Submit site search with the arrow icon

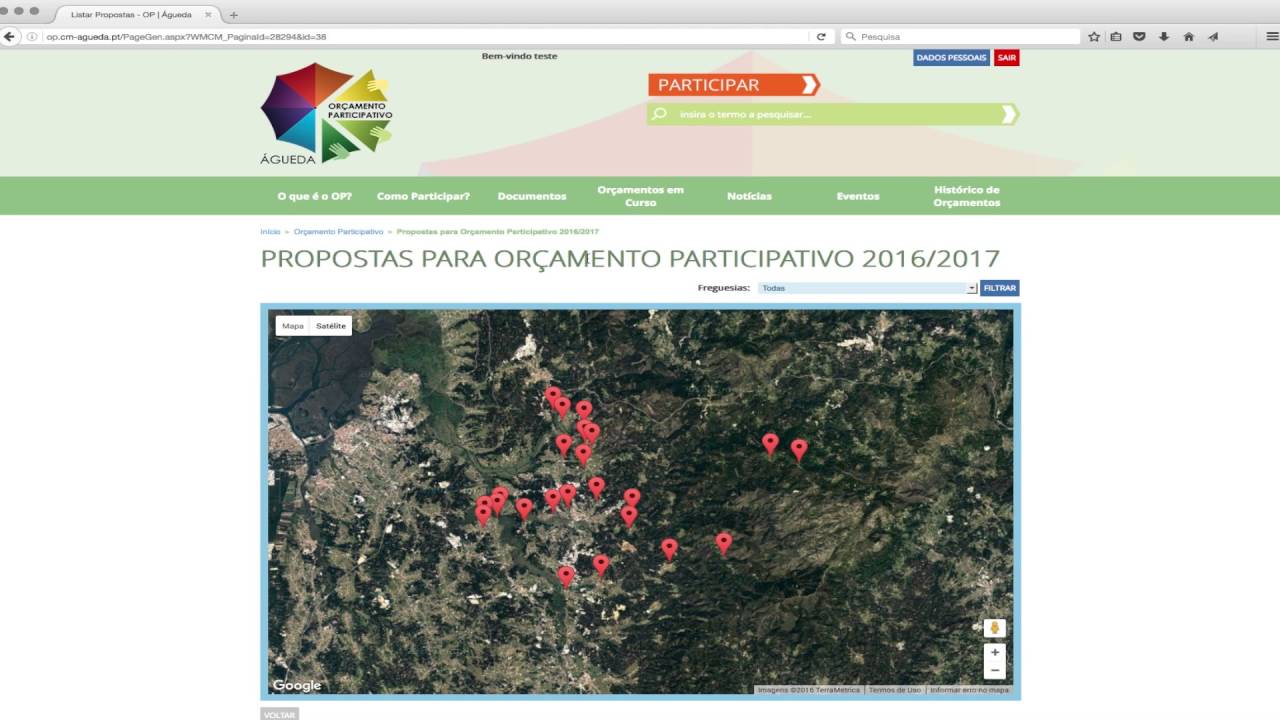1008,114
